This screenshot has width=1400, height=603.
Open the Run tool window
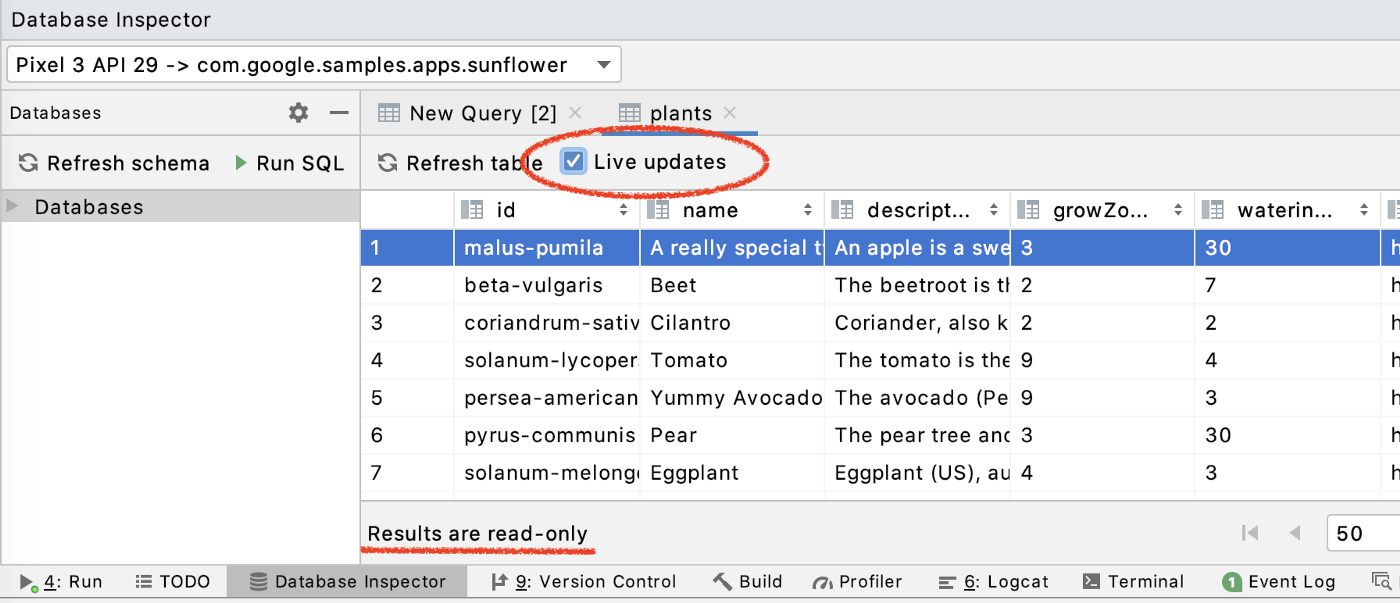point(61,582)
